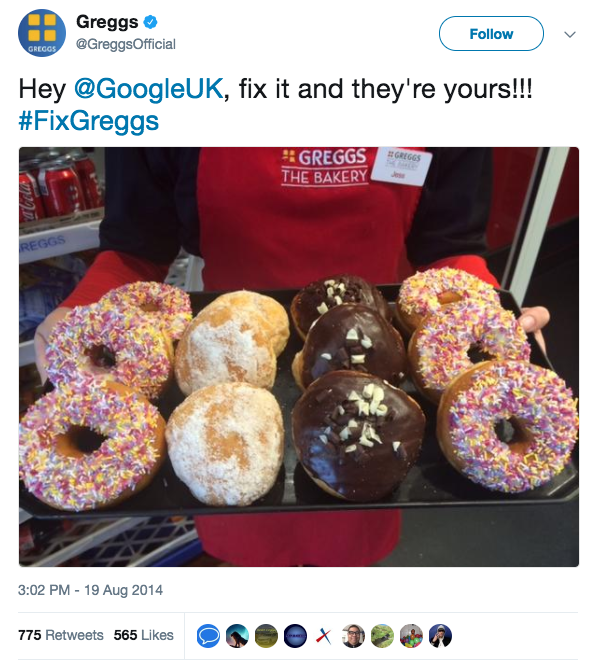Screen dimensions: 590x660
Task: Open the olive-green field avatar
Action: pos(266,635)
